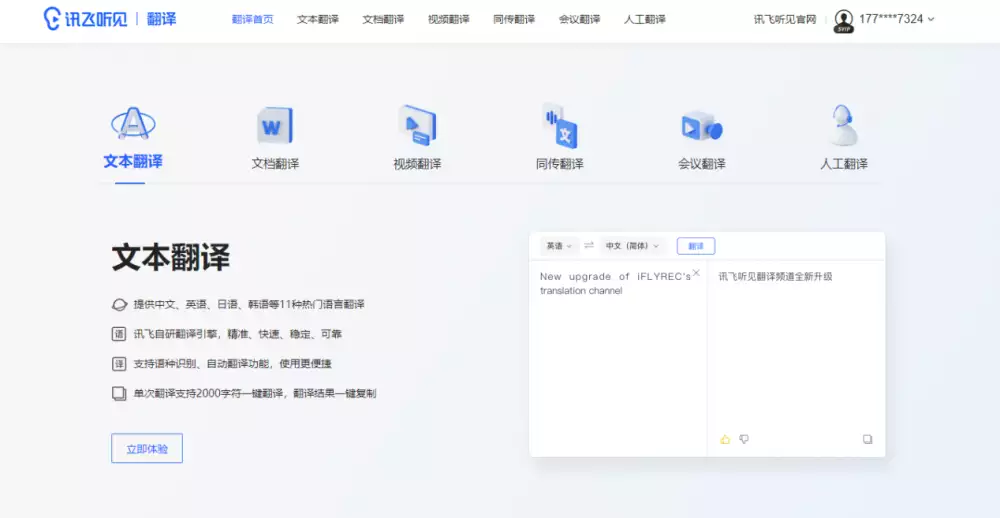
Task: Click the 翻译 translate button
Action: [x=696, y=246]
